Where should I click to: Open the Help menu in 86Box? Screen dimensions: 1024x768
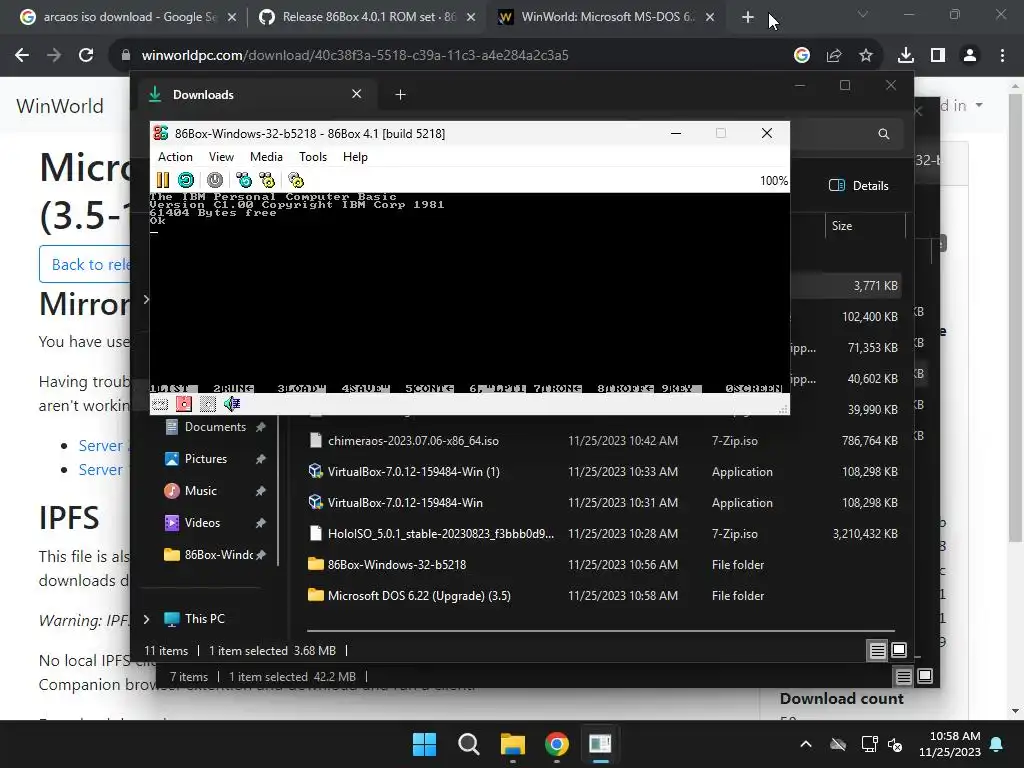(x=355, y=157)
